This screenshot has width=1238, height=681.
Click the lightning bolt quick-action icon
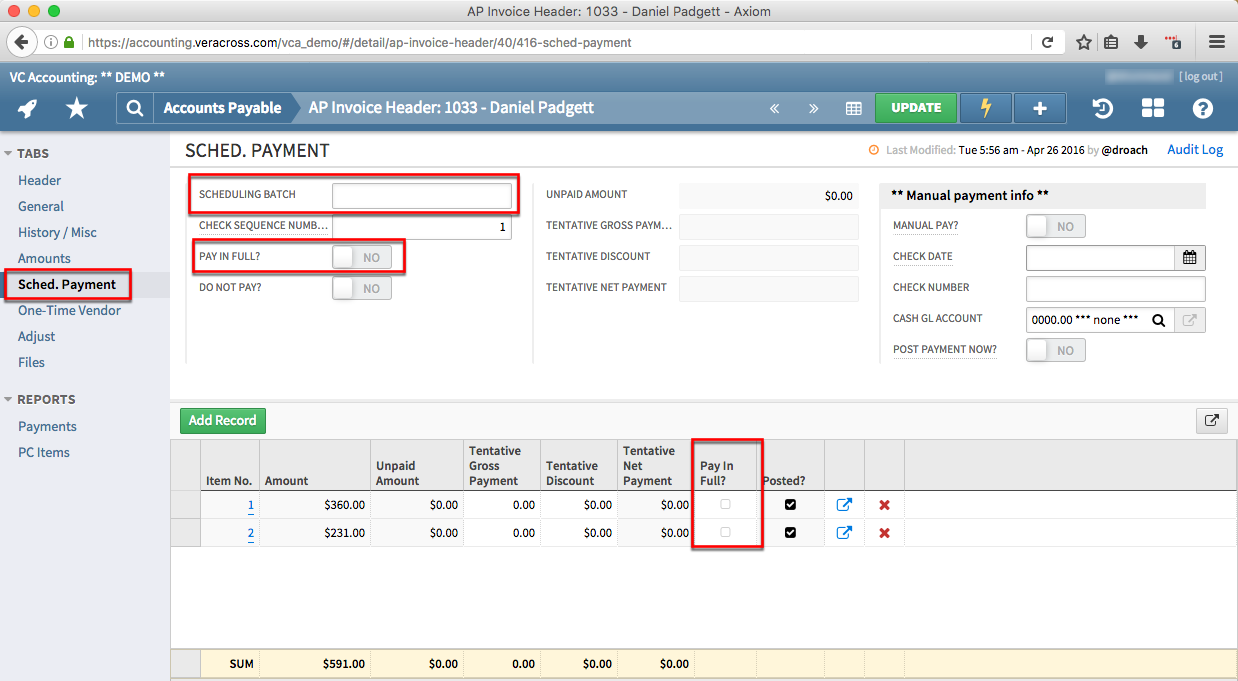point(985,107)
